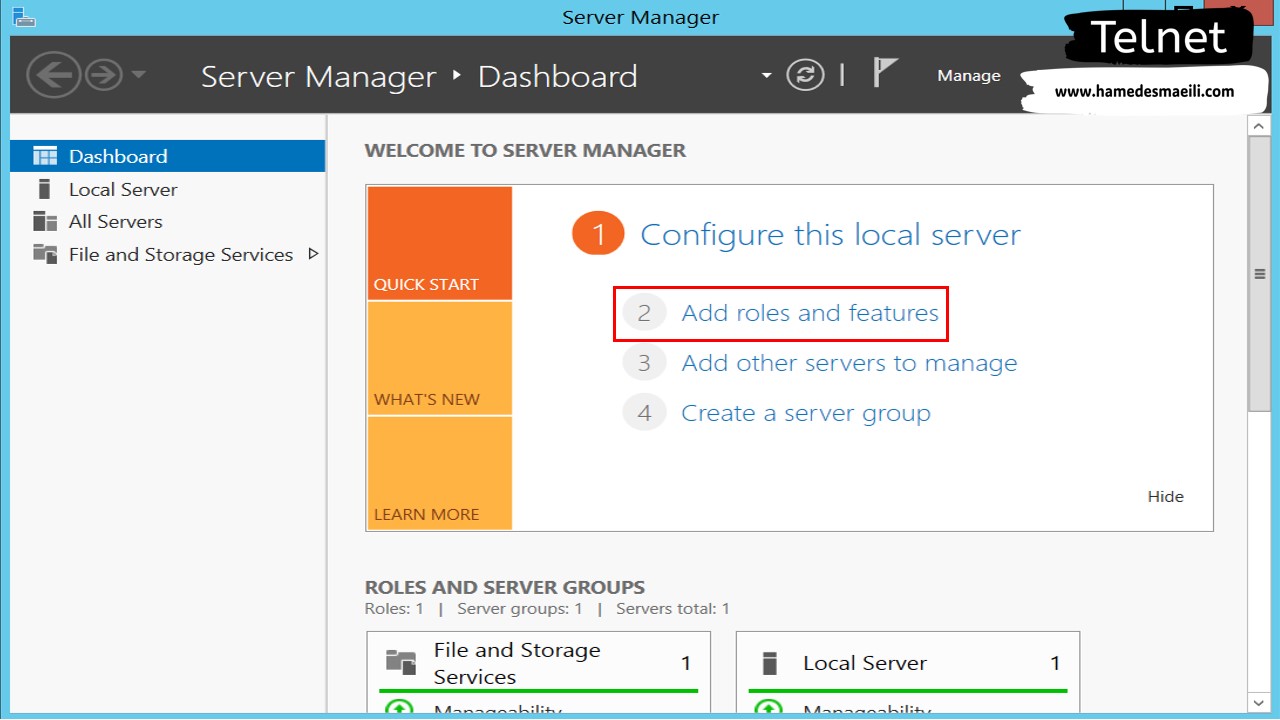The image size is (1280, 720).
Task: Click the 'Servers total: 1' text
Action: click(673, 608)
